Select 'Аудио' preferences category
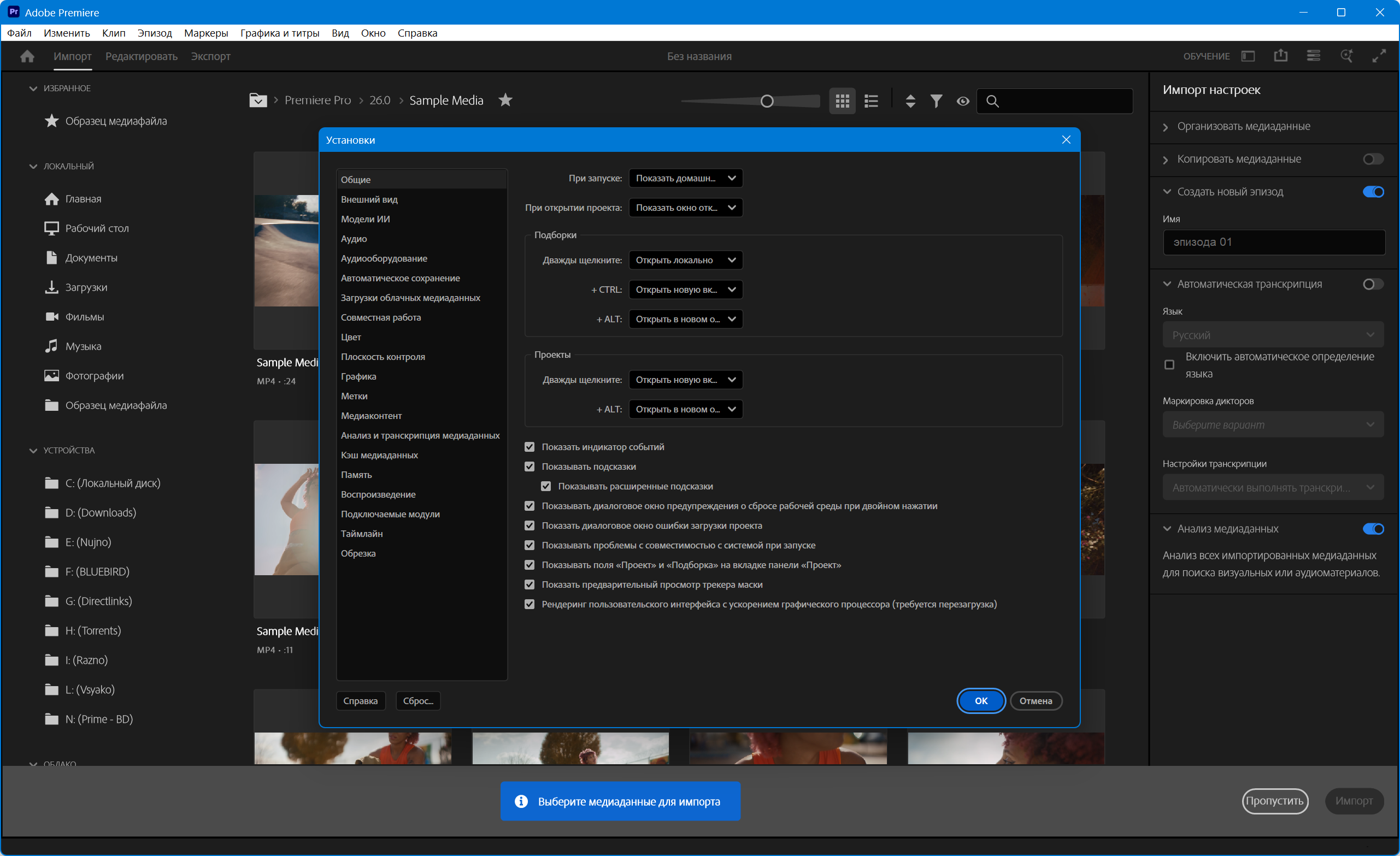 click(354, 239)
